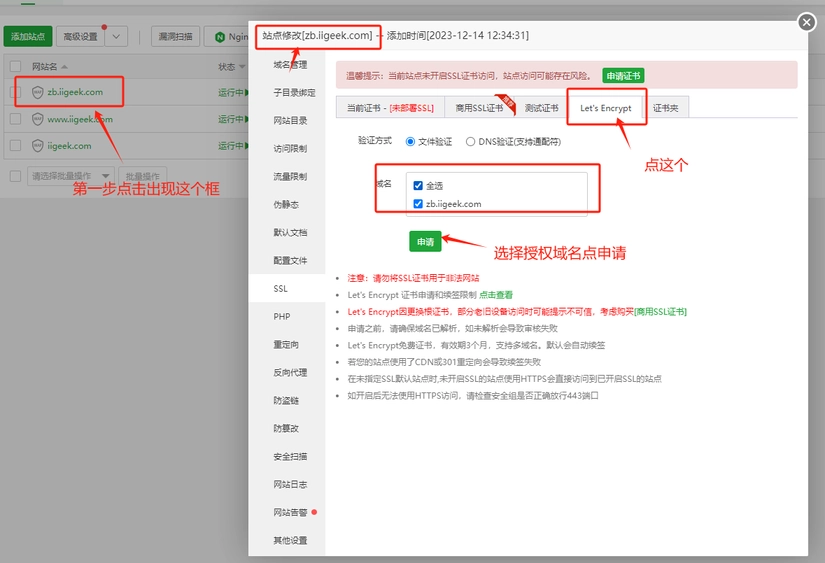This screenshot has height=563, width=825.
Task: Open the 商用SSL证书 tab
Action: 479,108
